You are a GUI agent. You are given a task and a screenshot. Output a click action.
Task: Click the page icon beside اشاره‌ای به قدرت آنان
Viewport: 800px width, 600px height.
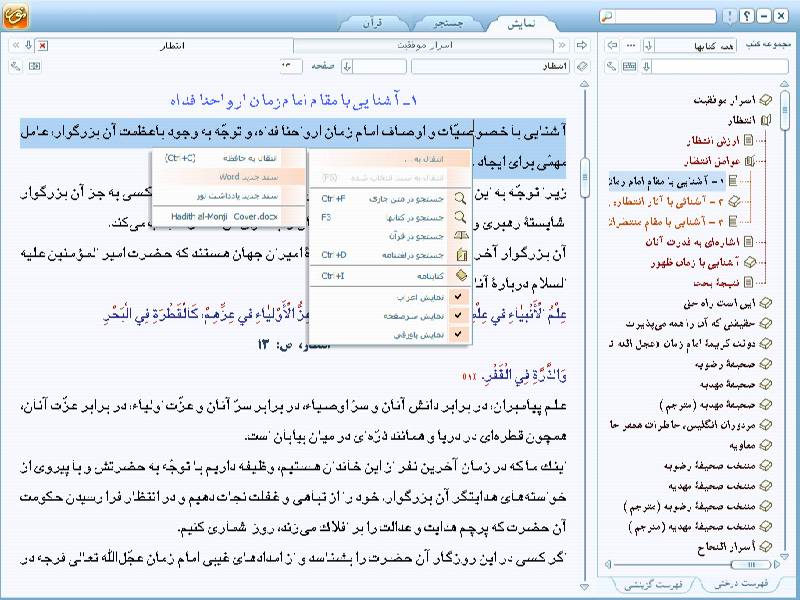pyautogui.click(x=748, y=242)
